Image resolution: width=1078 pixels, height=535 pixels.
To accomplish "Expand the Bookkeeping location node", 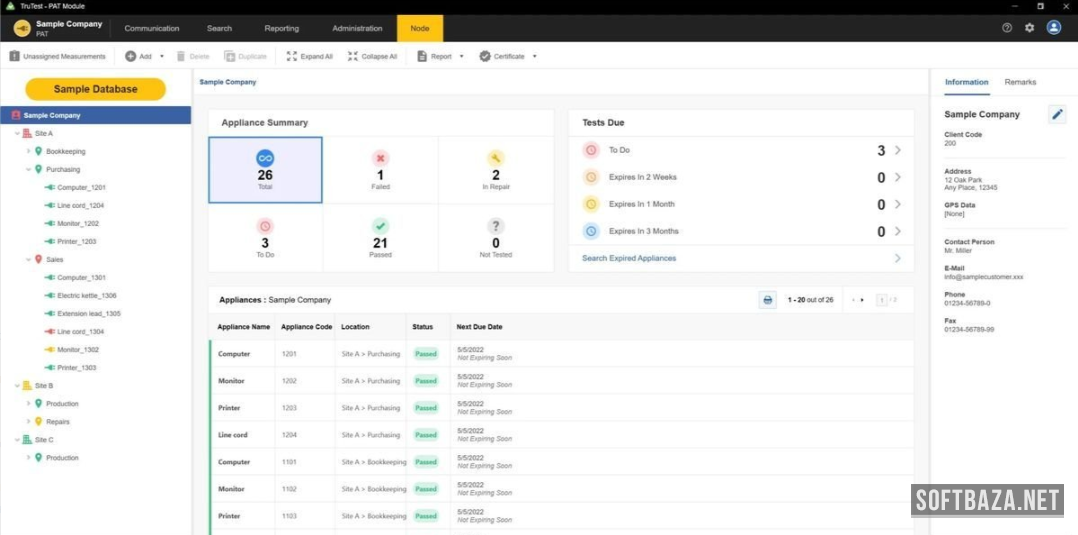I will pyautogui.click(x=29, y=152).
